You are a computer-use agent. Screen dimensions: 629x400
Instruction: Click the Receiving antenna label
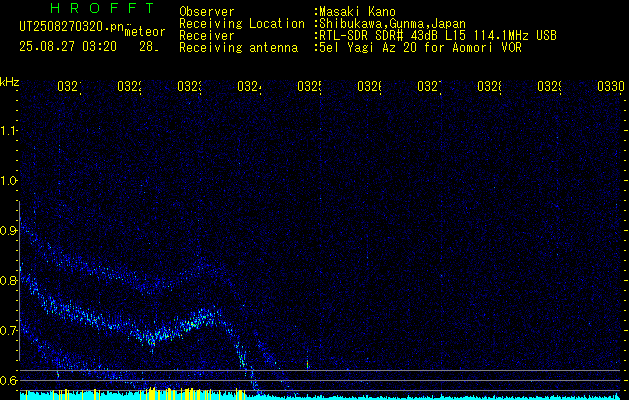click(239, 48)
